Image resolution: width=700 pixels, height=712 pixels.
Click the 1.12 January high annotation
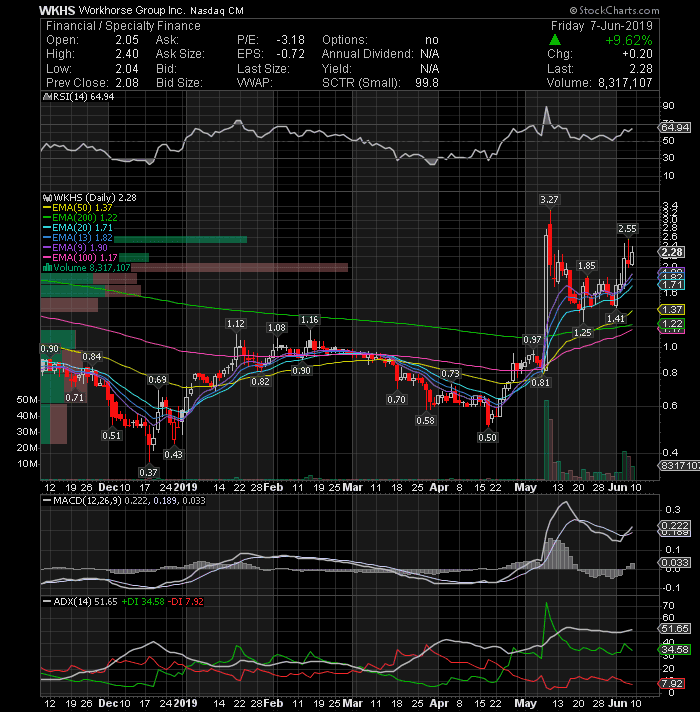[x=236, y=323]
